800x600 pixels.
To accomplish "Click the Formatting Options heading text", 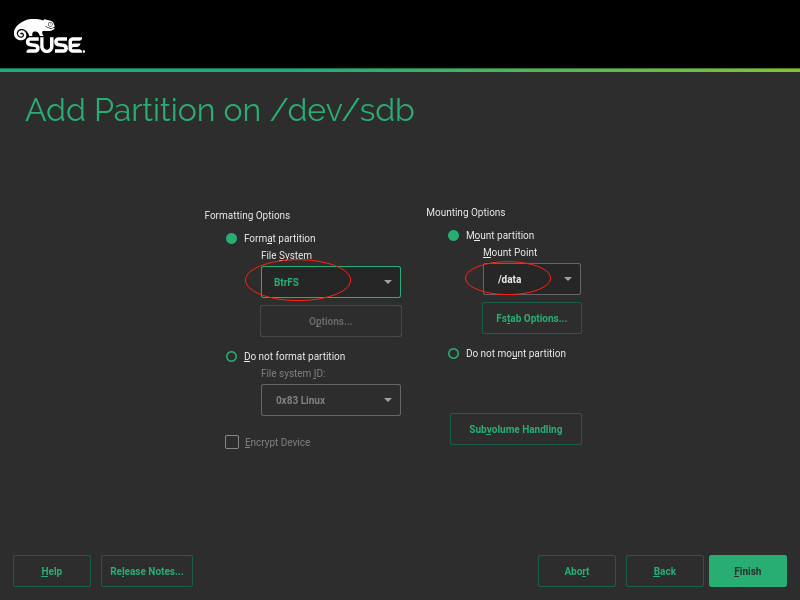I will pyautogui.click(x=247, y=215).
